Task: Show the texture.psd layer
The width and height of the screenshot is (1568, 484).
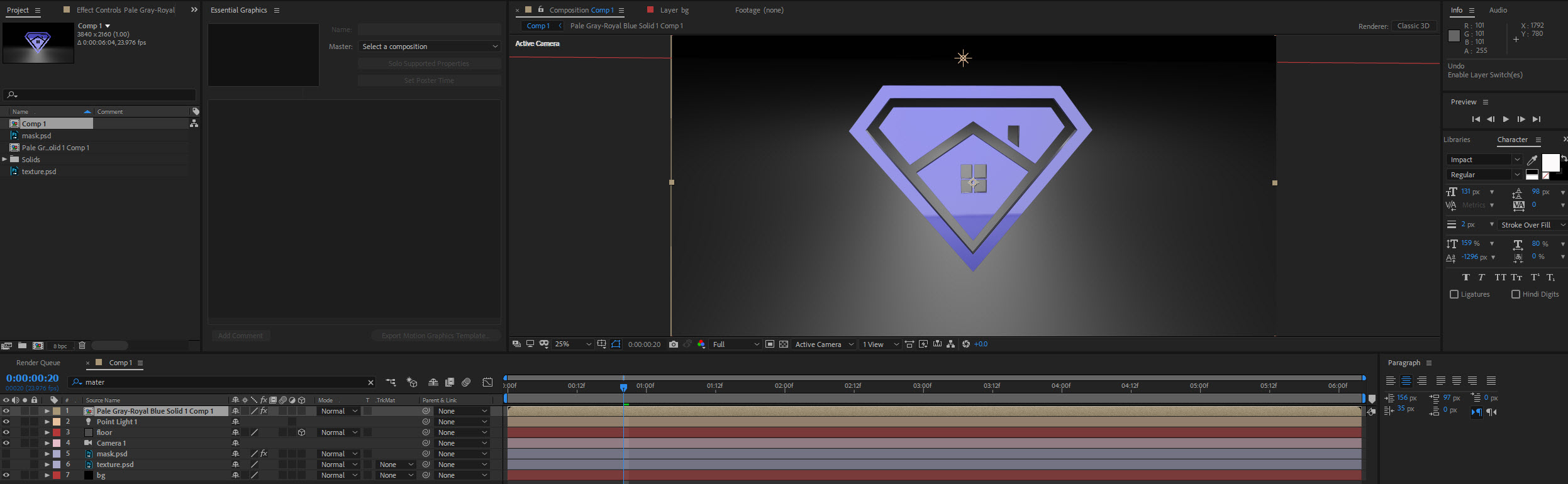Action: (6, 465)
